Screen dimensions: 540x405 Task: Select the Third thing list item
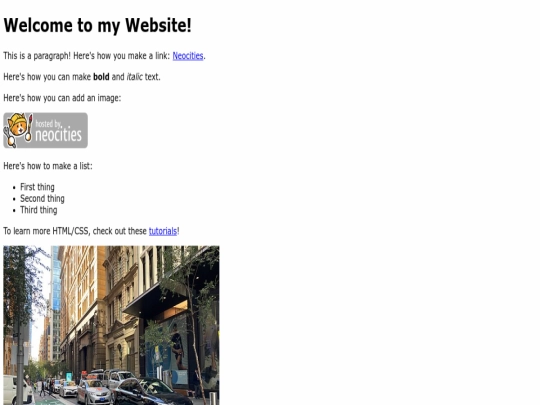click(39, 210)
